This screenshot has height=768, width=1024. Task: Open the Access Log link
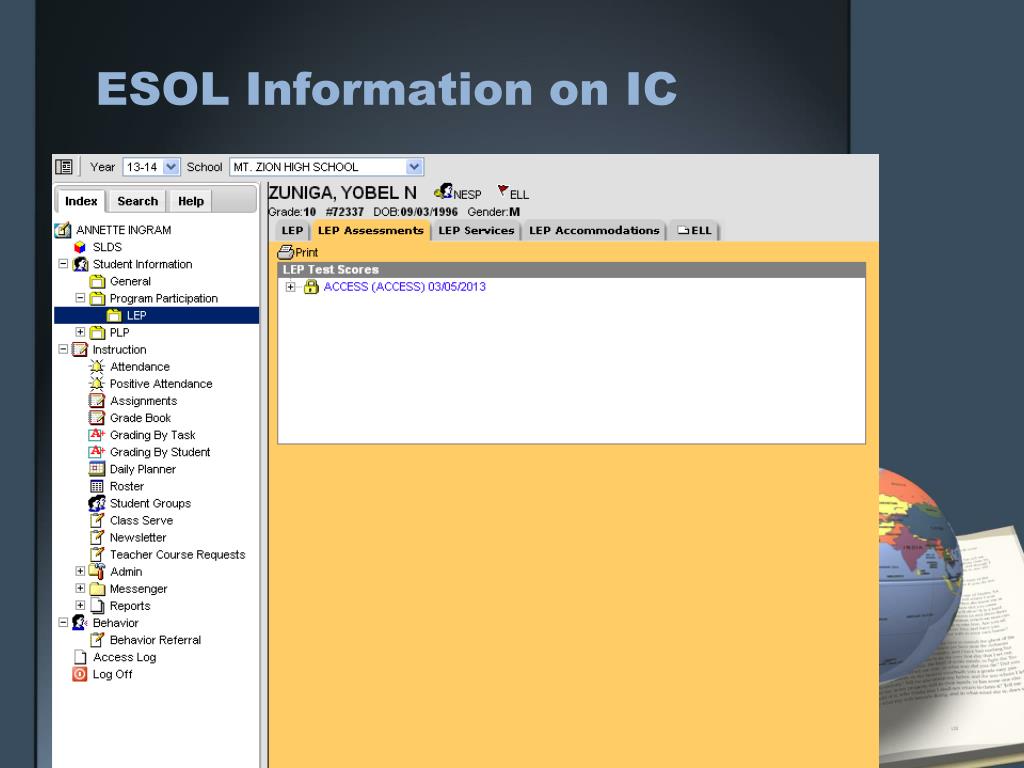tap(124, 657)
